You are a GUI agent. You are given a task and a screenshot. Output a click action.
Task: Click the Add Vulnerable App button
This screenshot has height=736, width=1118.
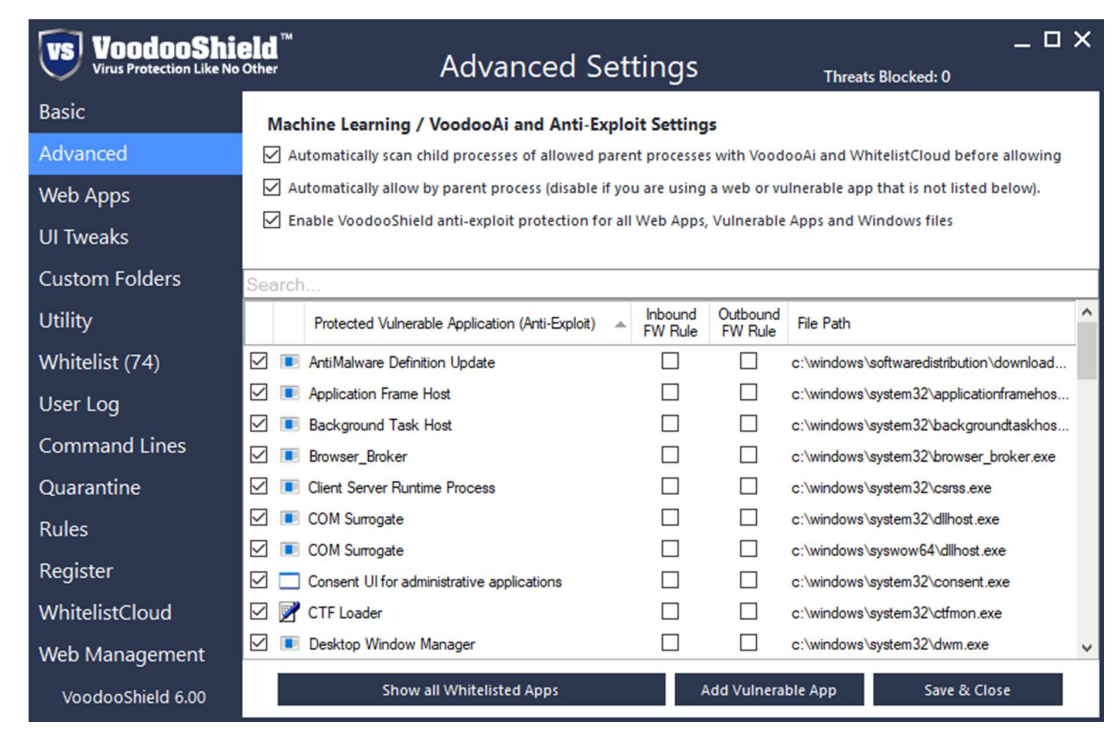(x=768, y=690)
